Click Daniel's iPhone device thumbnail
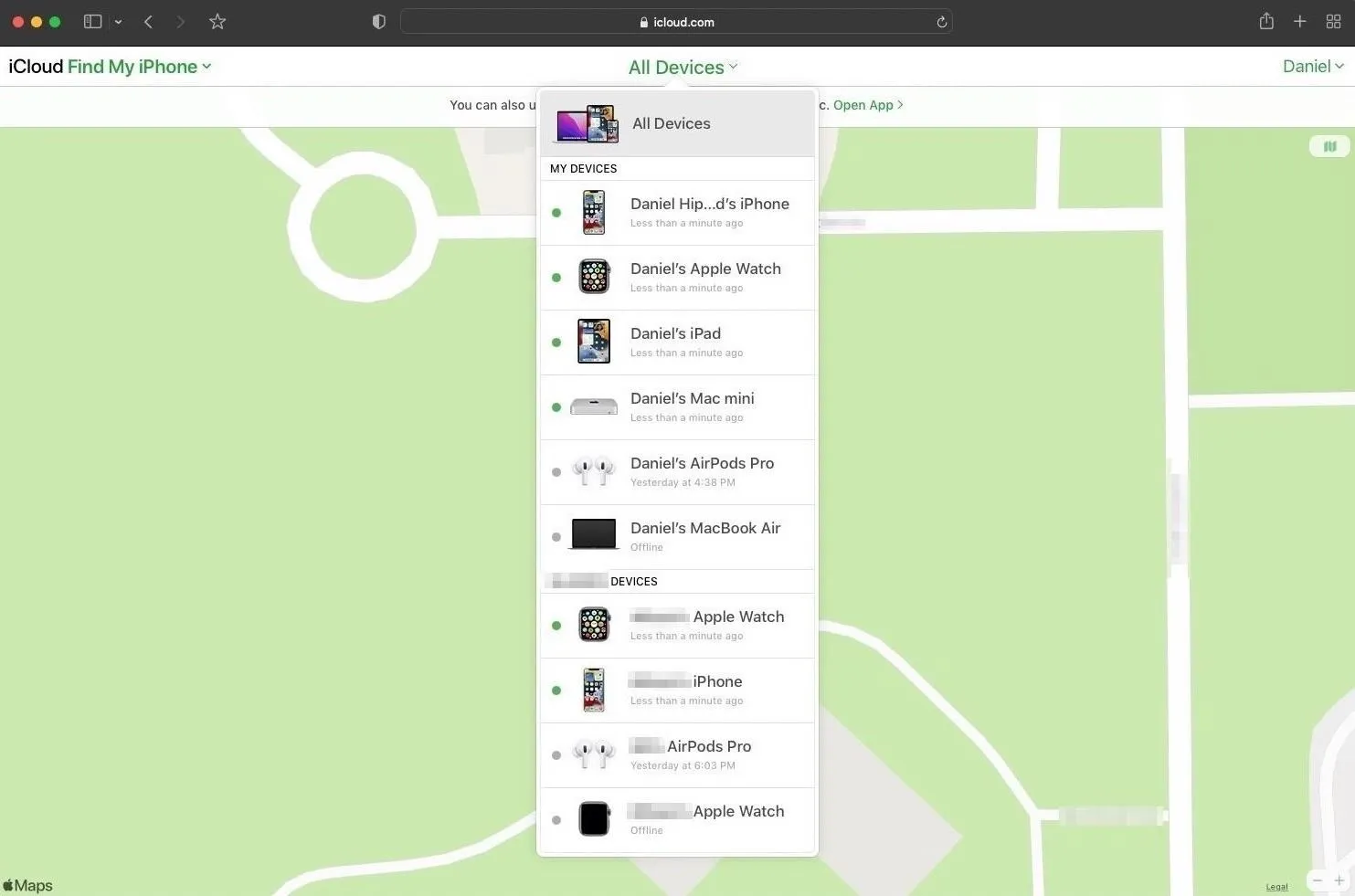 click(x=594, y=213)
